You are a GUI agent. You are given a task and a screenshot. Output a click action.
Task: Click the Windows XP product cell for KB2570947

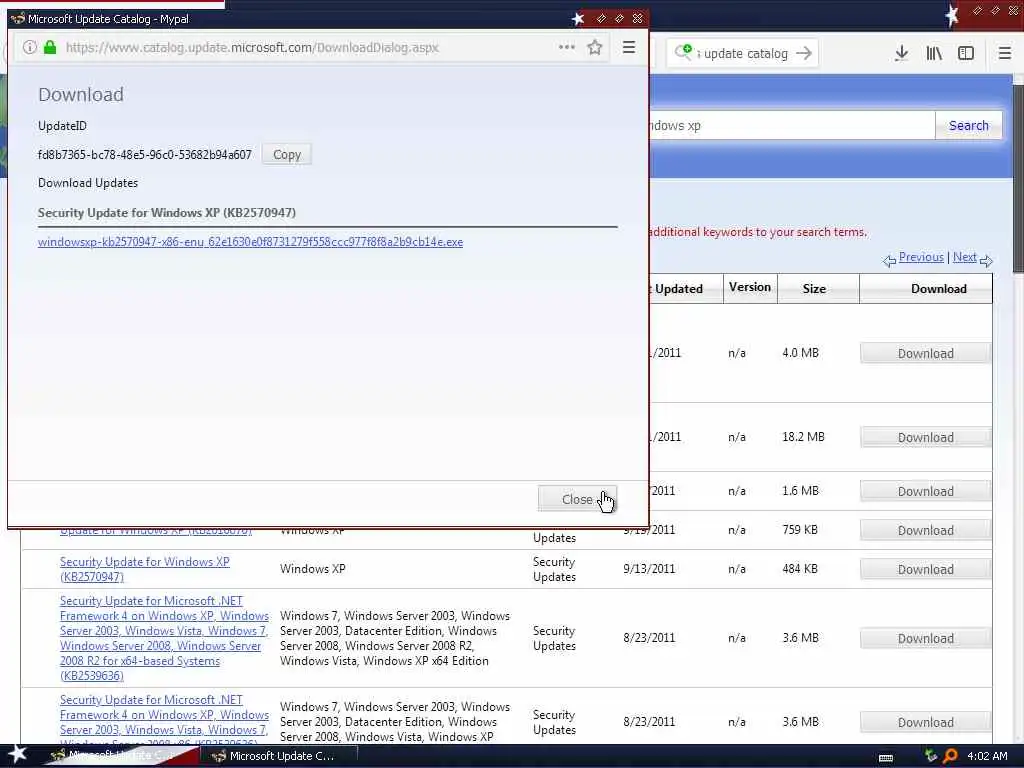[313, 569]
